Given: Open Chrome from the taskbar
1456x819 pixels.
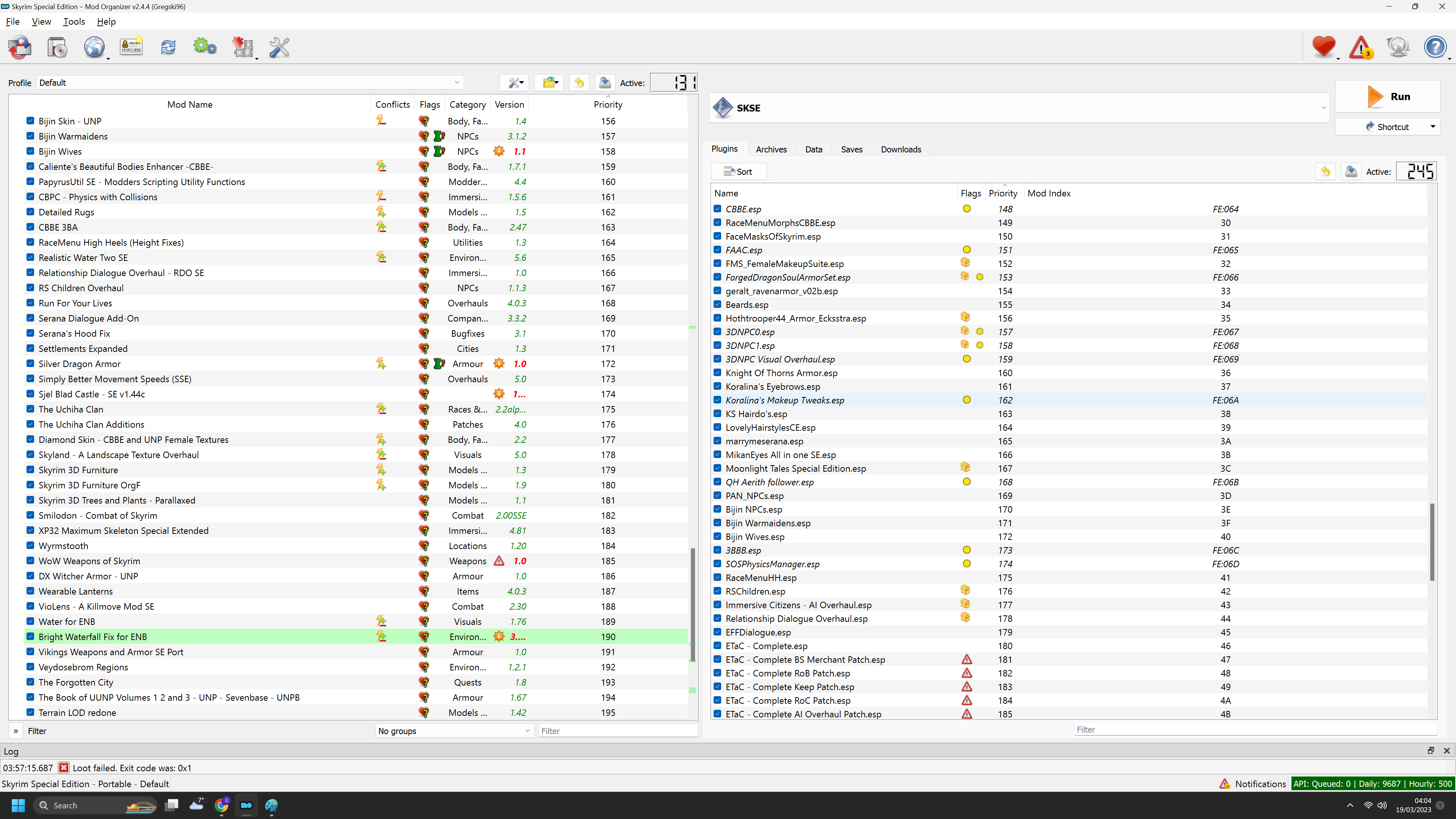Looking at the screenshot, I should pos(221,805).
